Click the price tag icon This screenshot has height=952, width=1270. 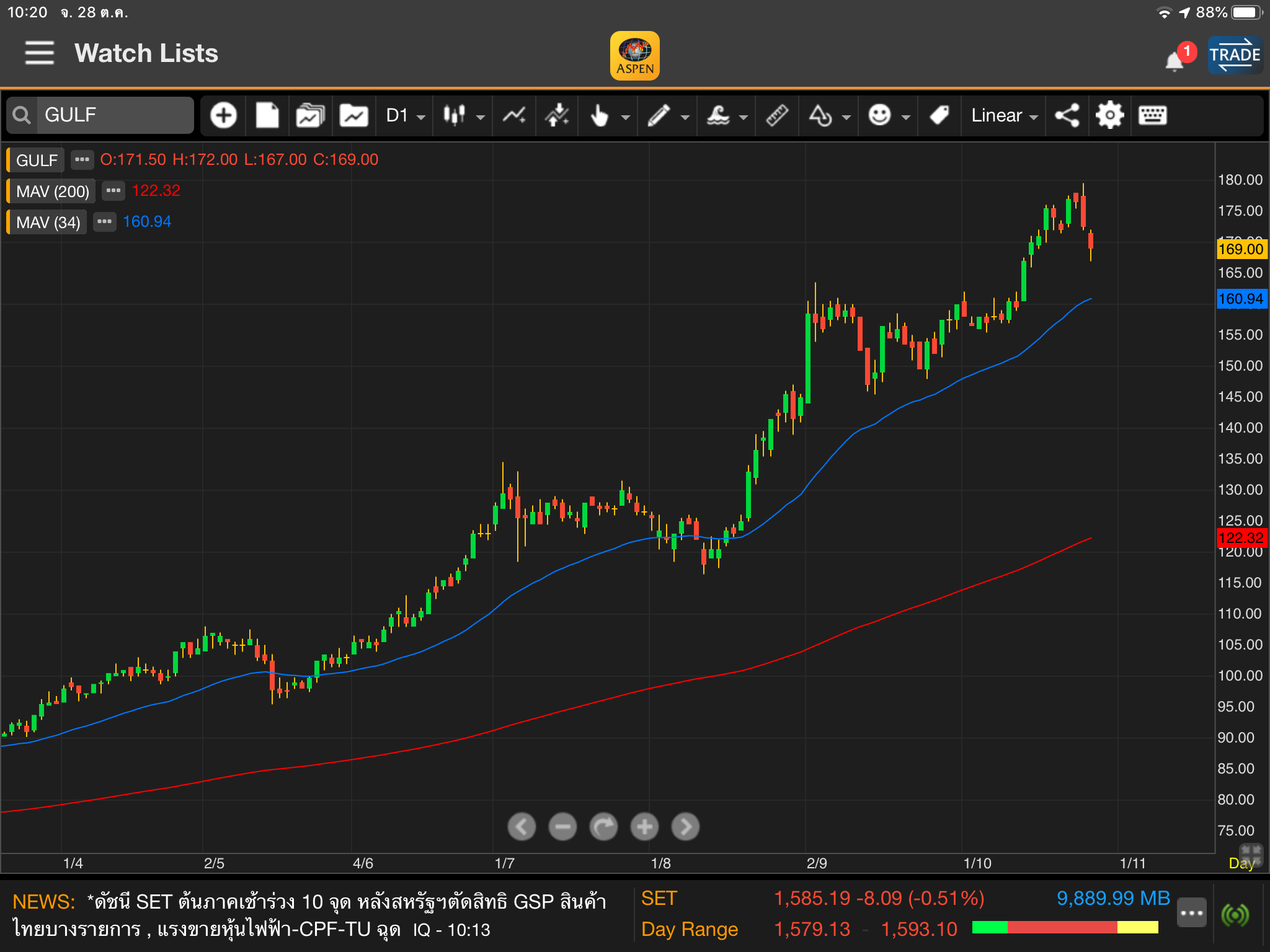[939, 115]
